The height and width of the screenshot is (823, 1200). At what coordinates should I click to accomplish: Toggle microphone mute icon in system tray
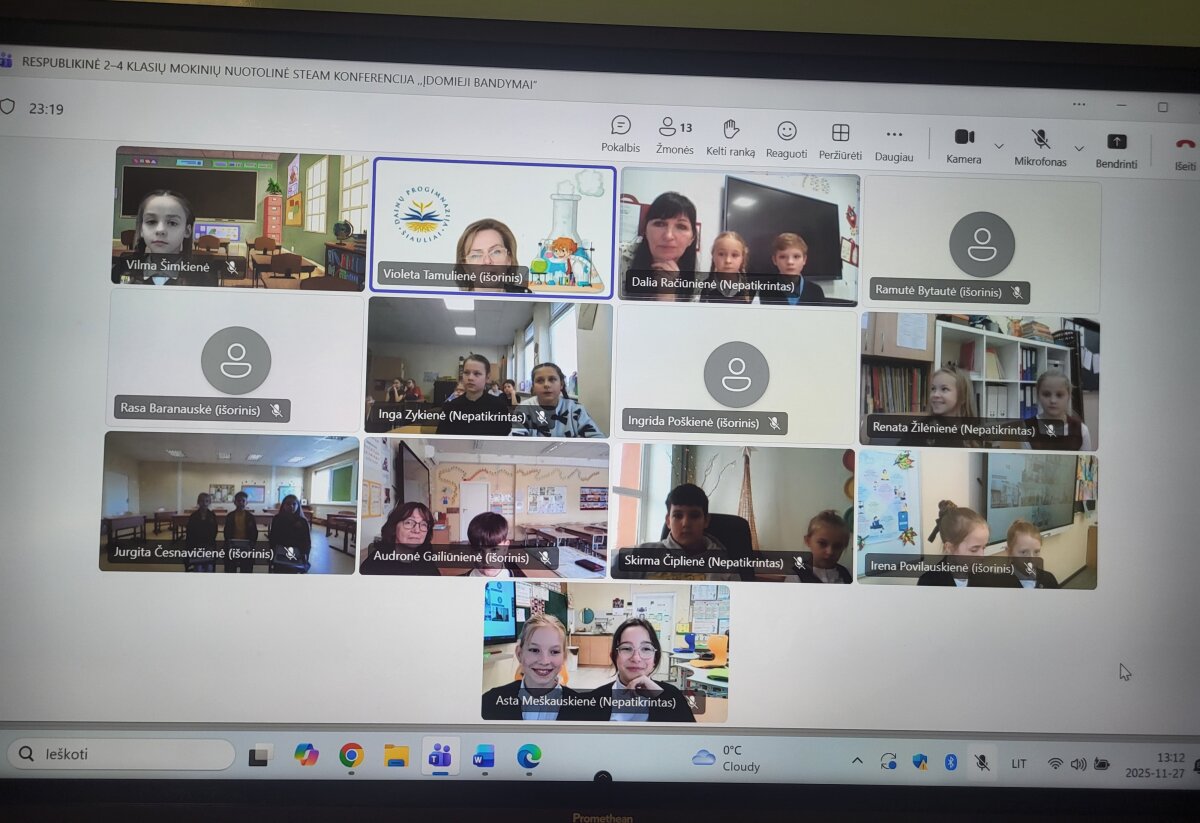pos(982,762)
